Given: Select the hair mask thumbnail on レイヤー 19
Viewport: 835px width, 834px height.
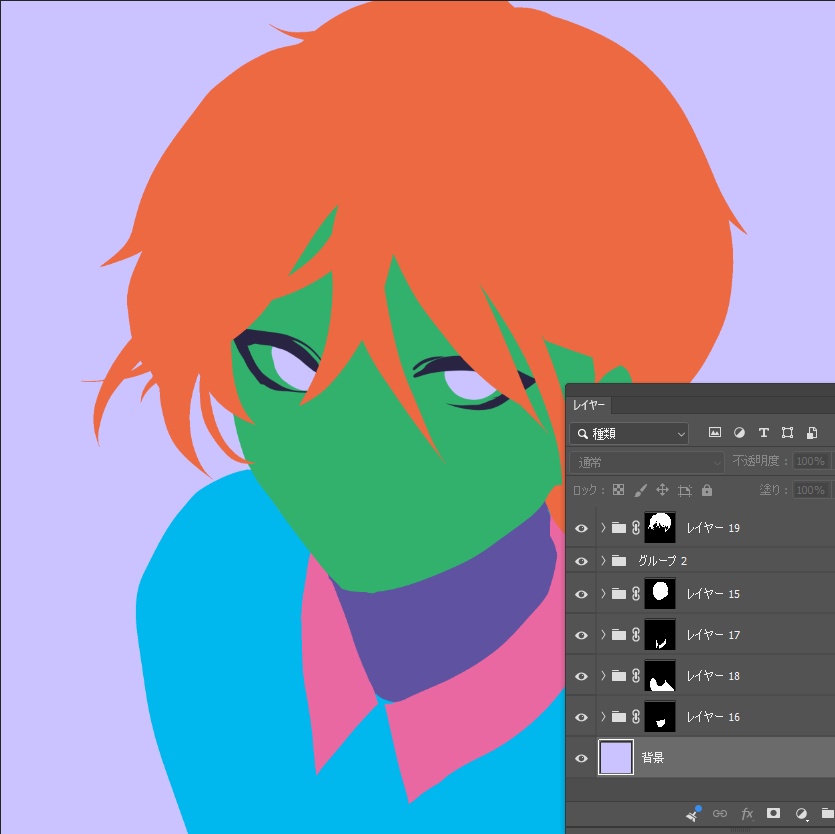Looking at the screenshot, I should coord(660,528).
